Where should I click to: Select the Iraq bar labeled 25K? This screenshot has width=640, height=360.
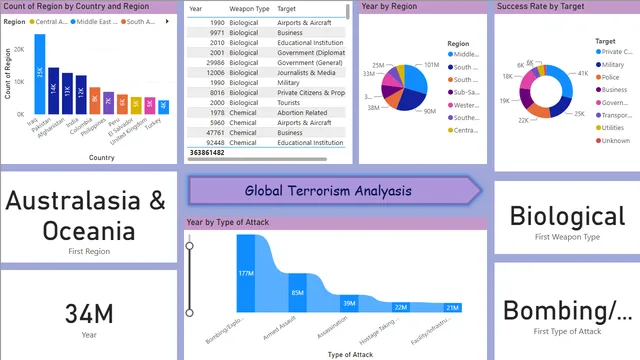[40, 74]
